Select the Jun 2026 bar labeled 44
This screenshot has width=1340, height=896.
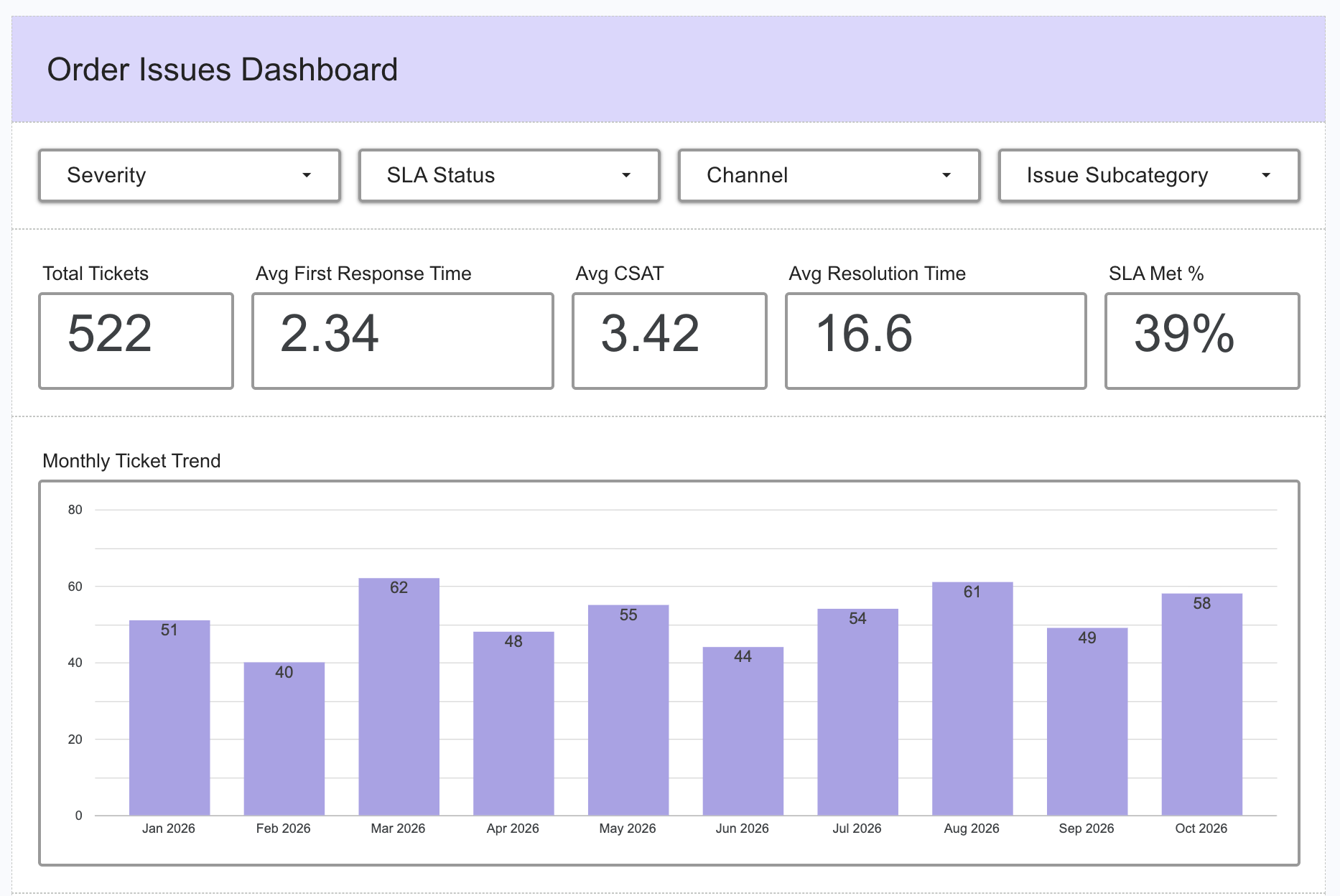pyautogui.click(x=743, y=731)
